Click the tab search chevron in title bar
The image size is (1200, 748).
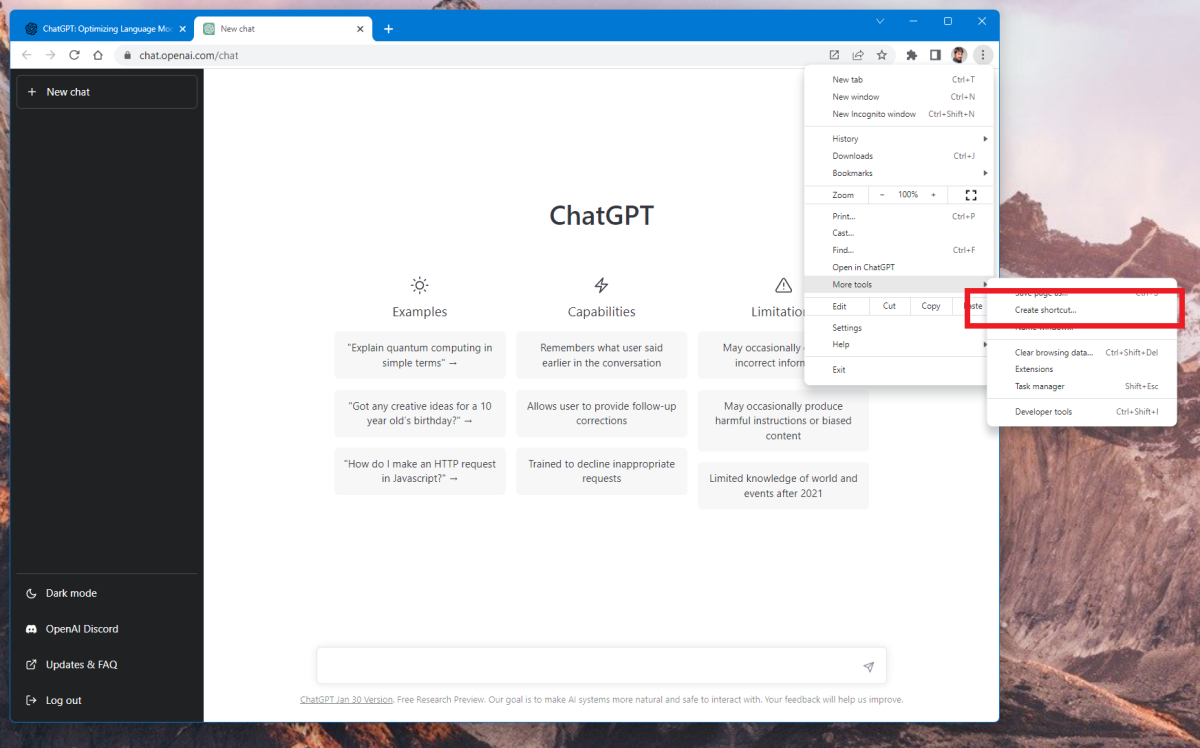point(880,21)
